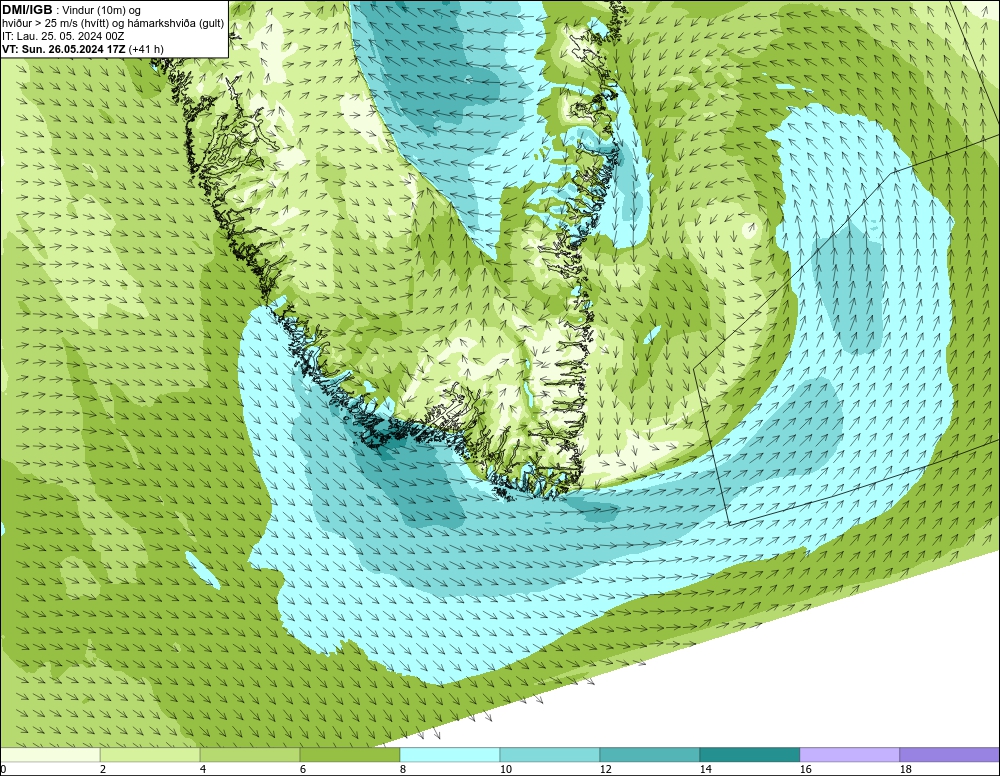This screenshot has width=1000, height=776.
Task: Click the scale label '6'
Action: (x=302, y=769)
